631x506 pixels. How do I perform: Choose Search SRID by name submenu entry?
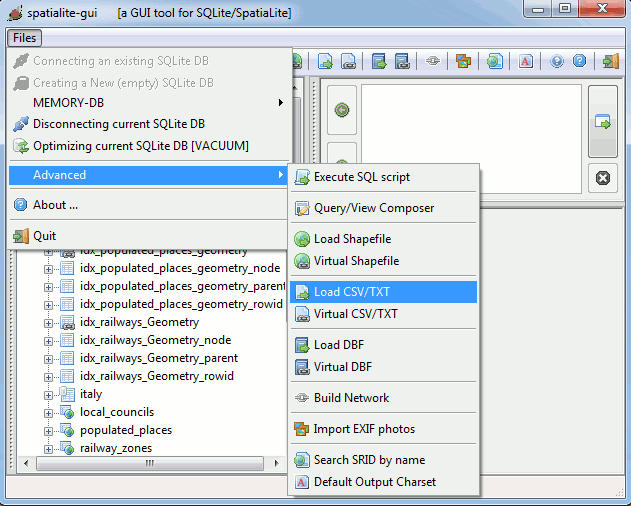384,460
